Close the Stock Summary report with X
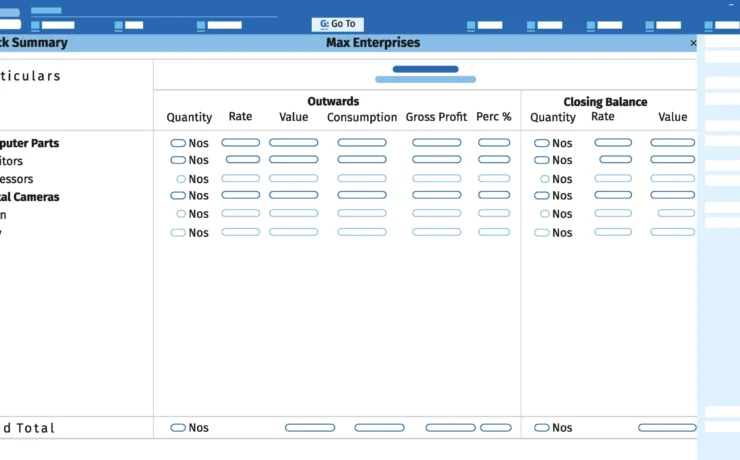Screen dimensions: 740x460 (693, 43)
